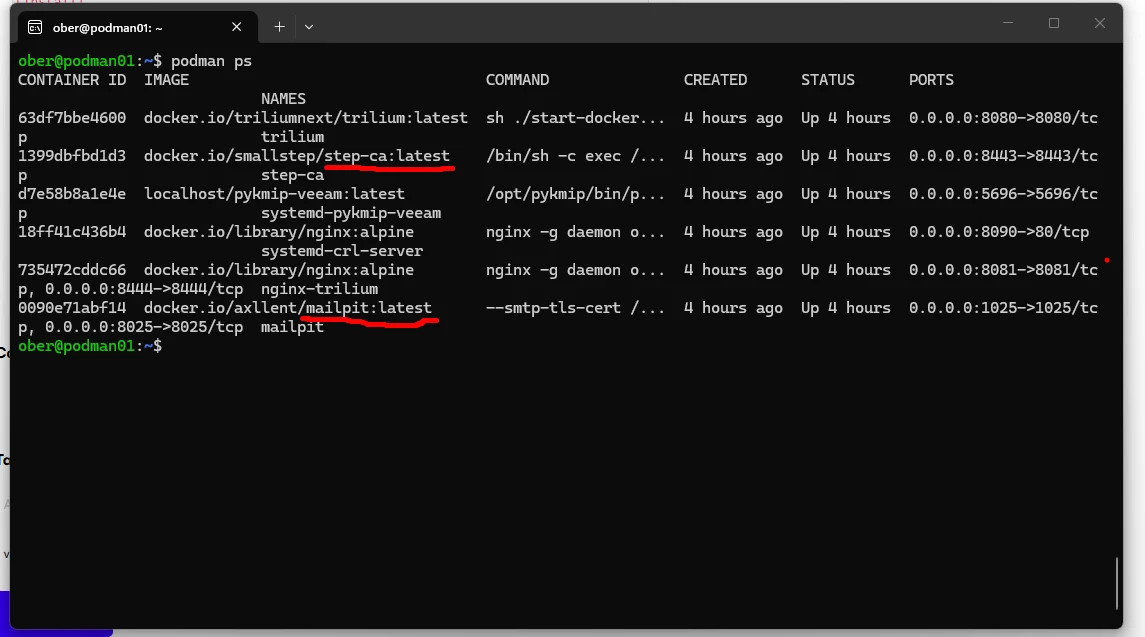Click command '/bin/sh -c exec /...'

click(x=575, y=156)
